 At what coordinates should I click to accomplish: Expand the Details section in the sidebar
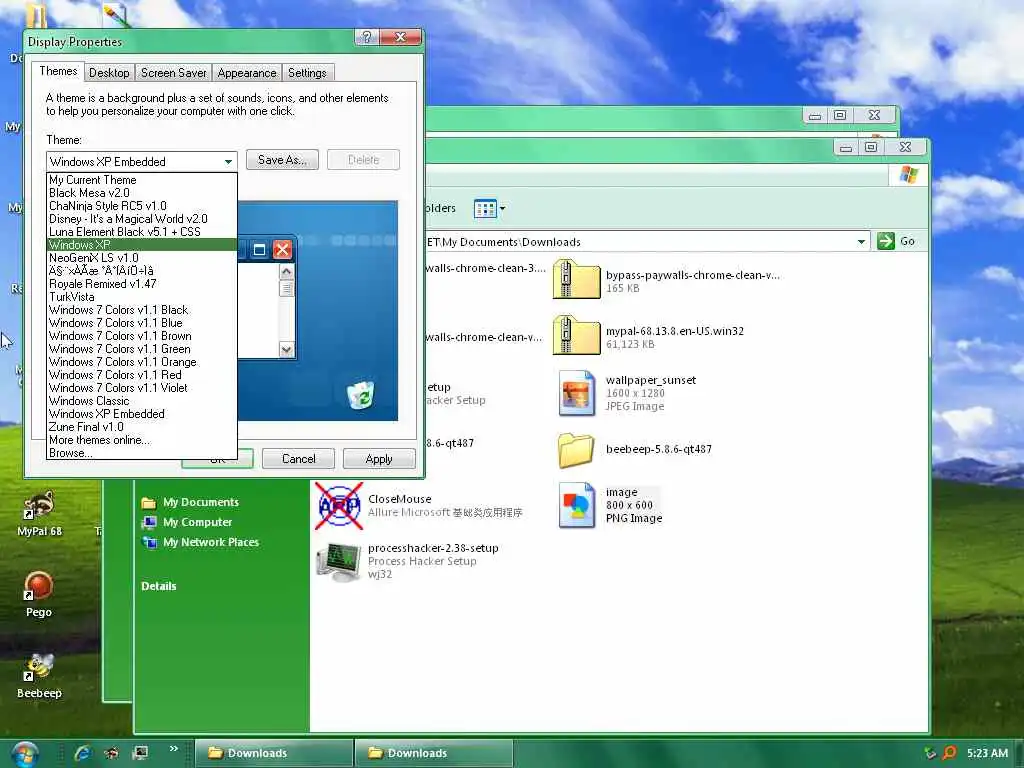point(159,586)
